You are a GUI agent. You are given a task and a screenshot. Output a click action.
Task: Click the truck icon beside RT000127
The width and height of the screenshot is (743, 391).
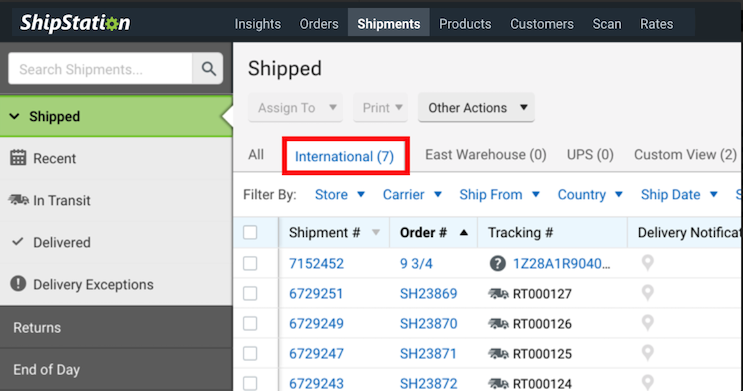click(498, 294)
